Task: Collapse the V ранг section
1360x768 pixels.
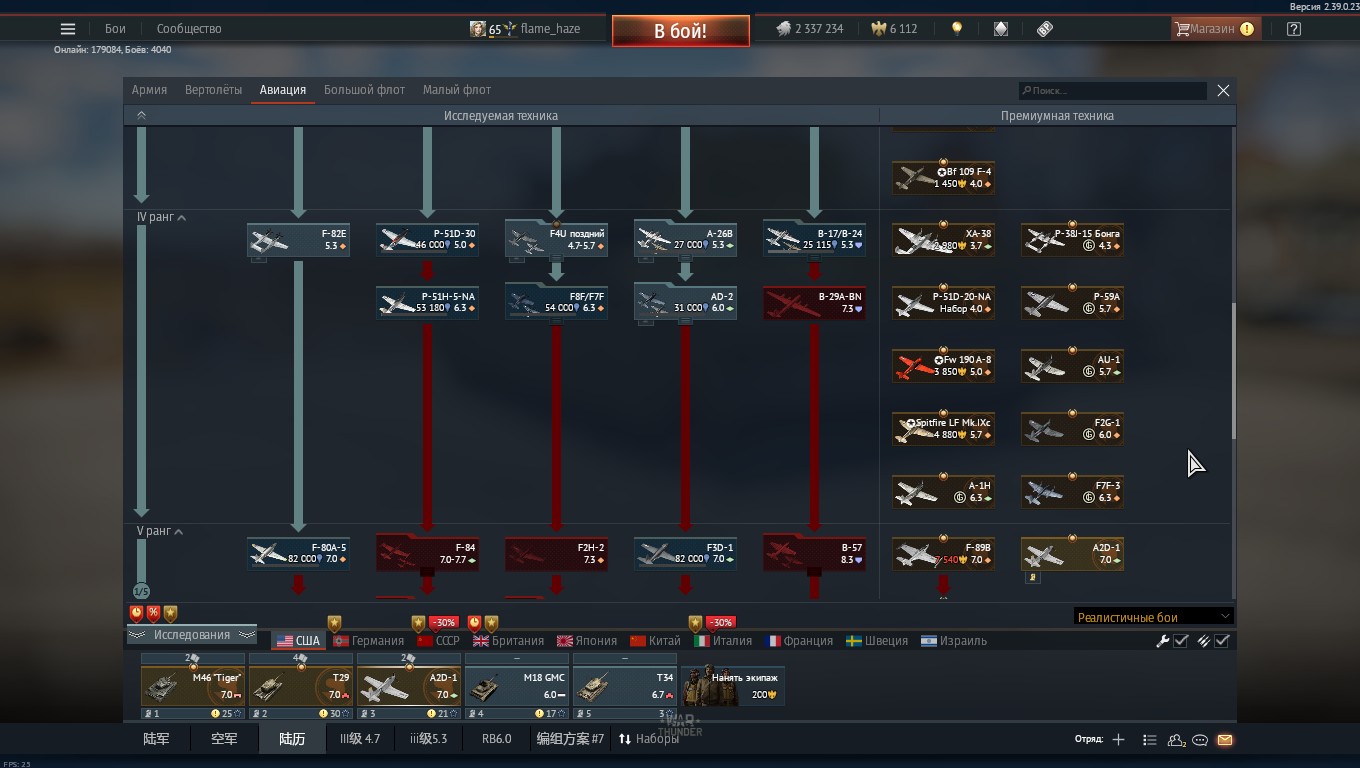Action: tap(160, 531)
